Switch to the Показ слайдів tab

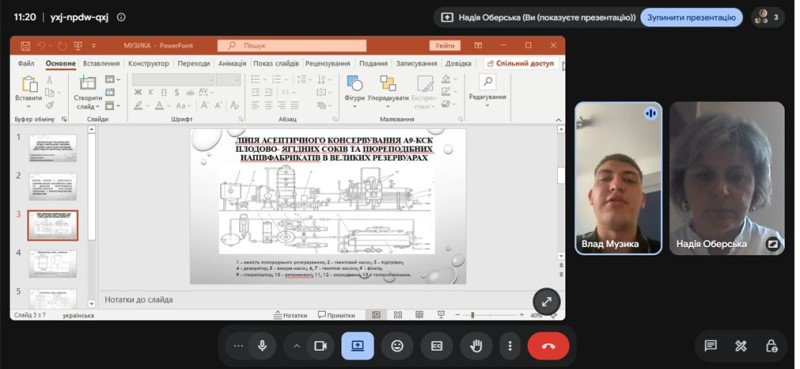[x=276, y=63]
